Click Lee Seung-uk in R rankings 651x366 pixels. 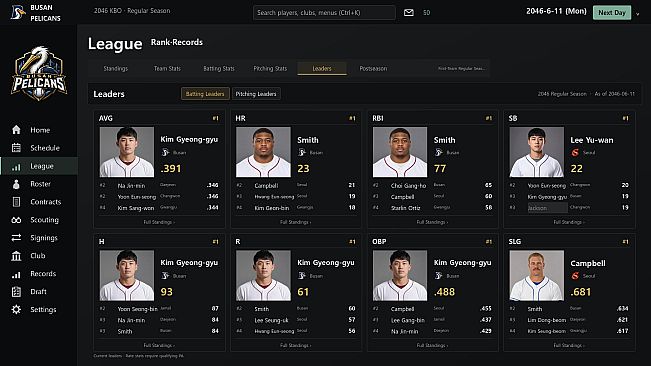click(271, 320)
